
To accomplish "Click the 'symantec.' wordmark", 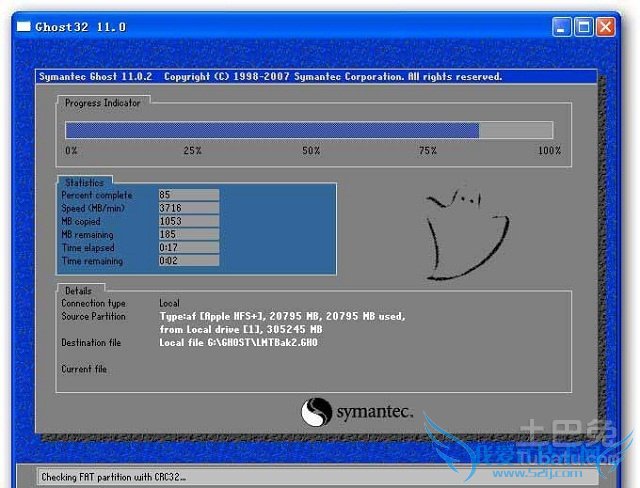I will (x=375, y=412).
